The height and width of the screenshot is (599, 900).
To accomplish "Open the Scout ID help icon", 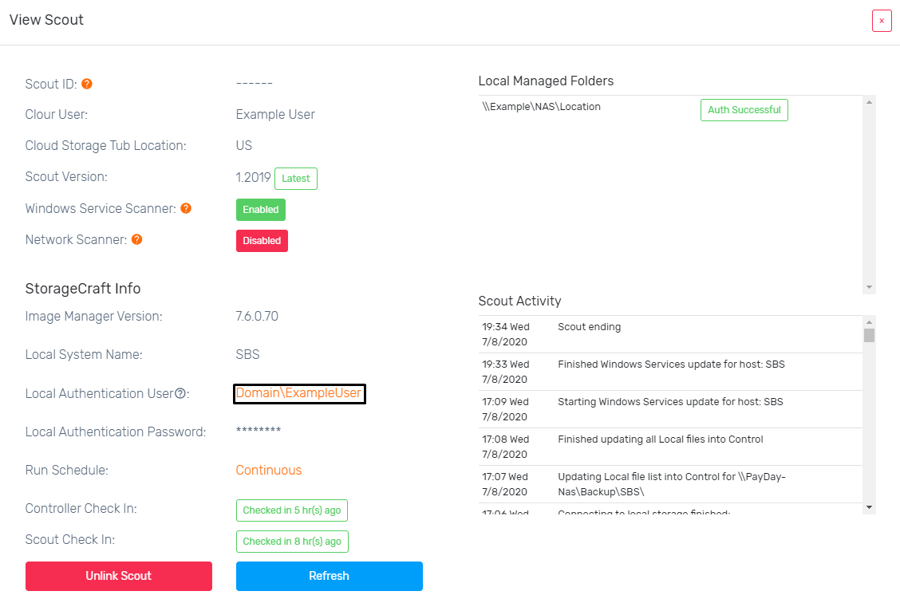I will 88,84.
